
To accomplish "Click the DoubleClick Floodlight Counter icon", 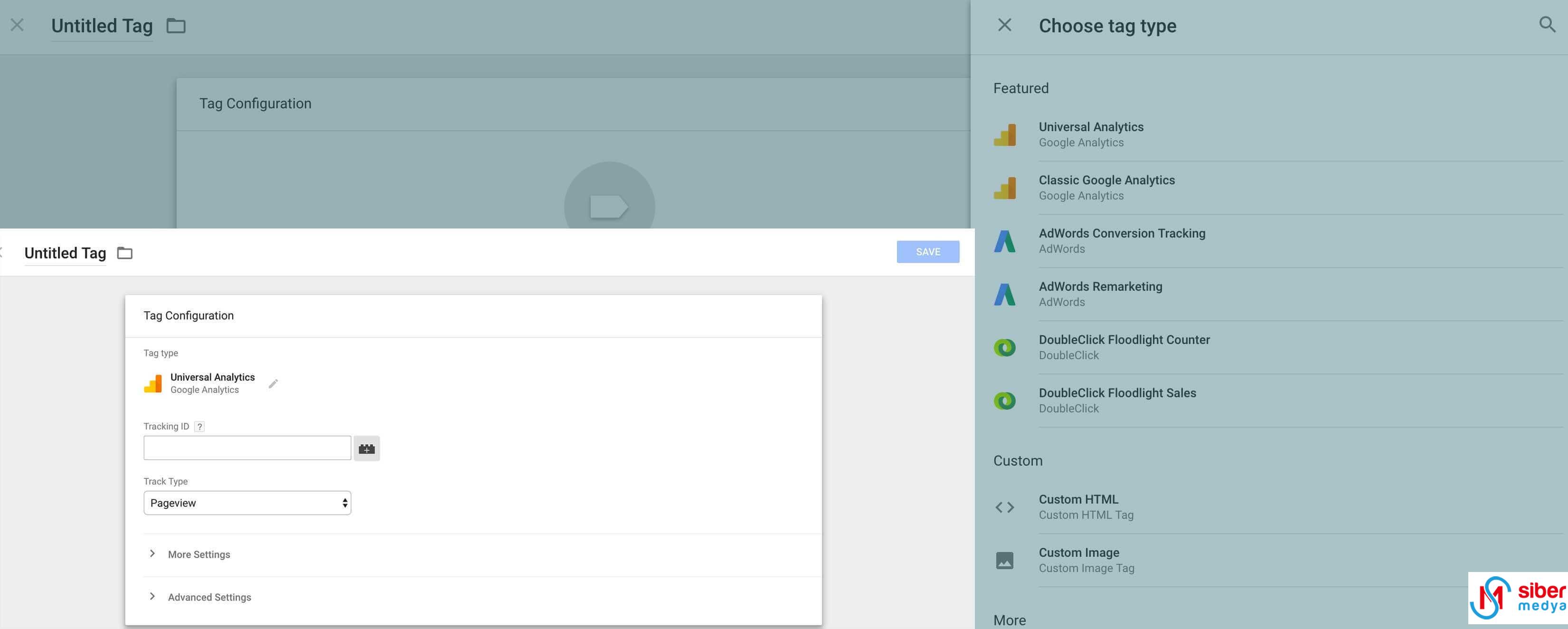I will [x=1004, y=347].
